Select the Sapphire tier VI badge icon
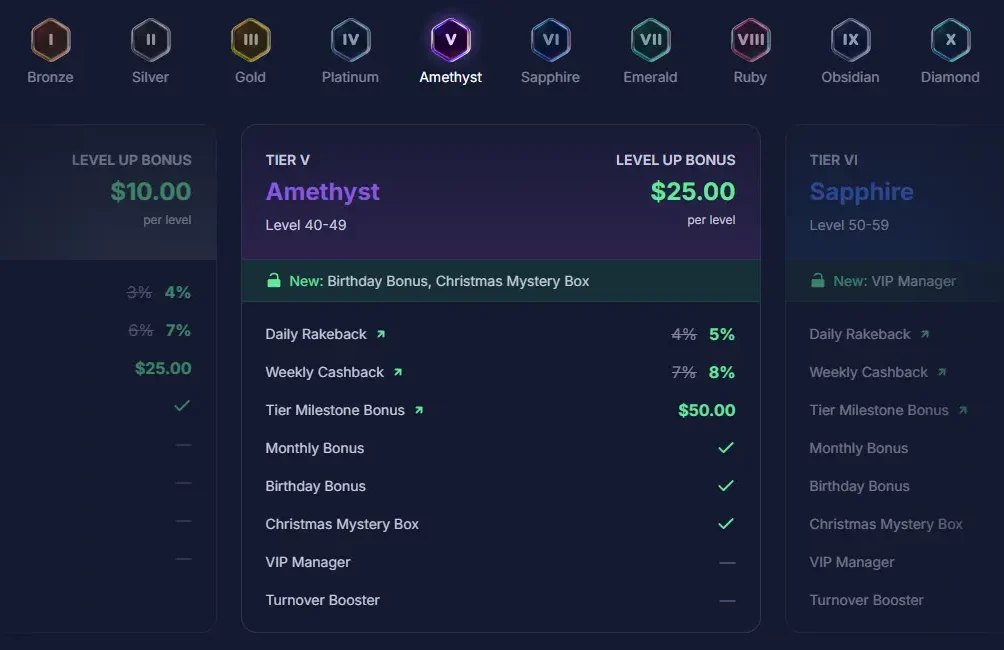1004x650 pixels. [x=551, y=40]
